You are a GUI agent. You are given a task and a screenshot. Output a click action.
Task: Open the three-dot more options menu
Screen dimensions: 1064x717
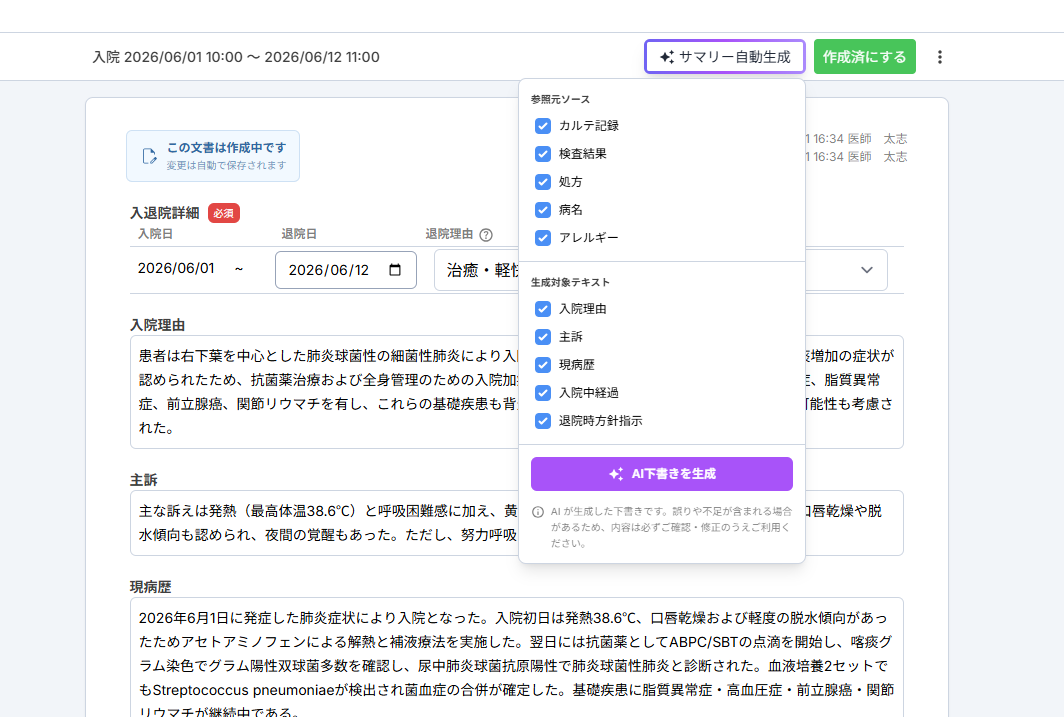click(940, 57)
